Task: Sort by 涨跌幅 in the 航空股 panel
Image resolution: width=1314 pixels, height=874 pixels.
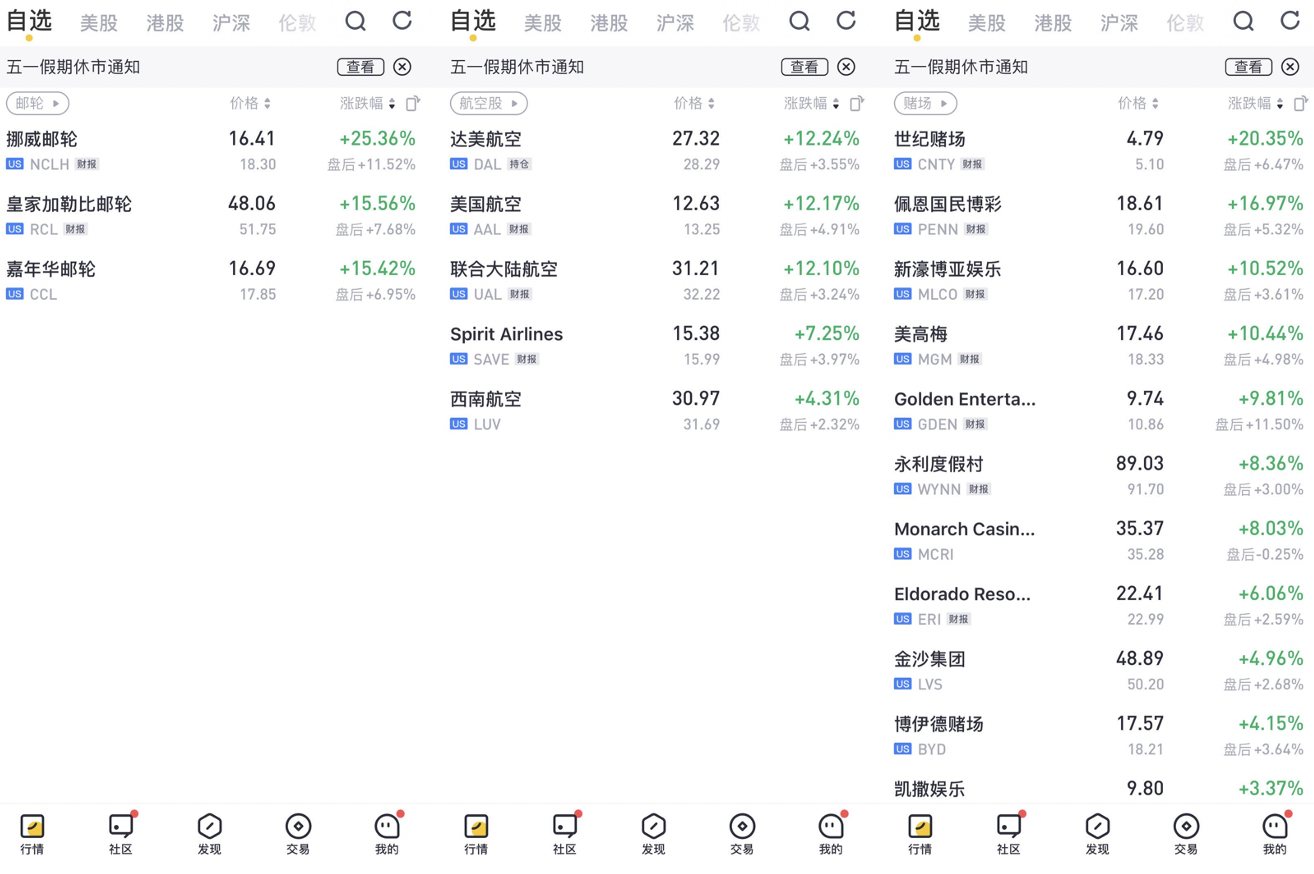Action: 812,103
